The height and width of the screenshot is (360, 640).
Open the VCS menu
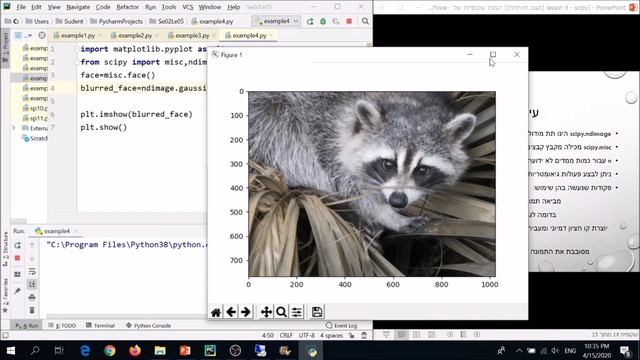[x=188, y=7]
